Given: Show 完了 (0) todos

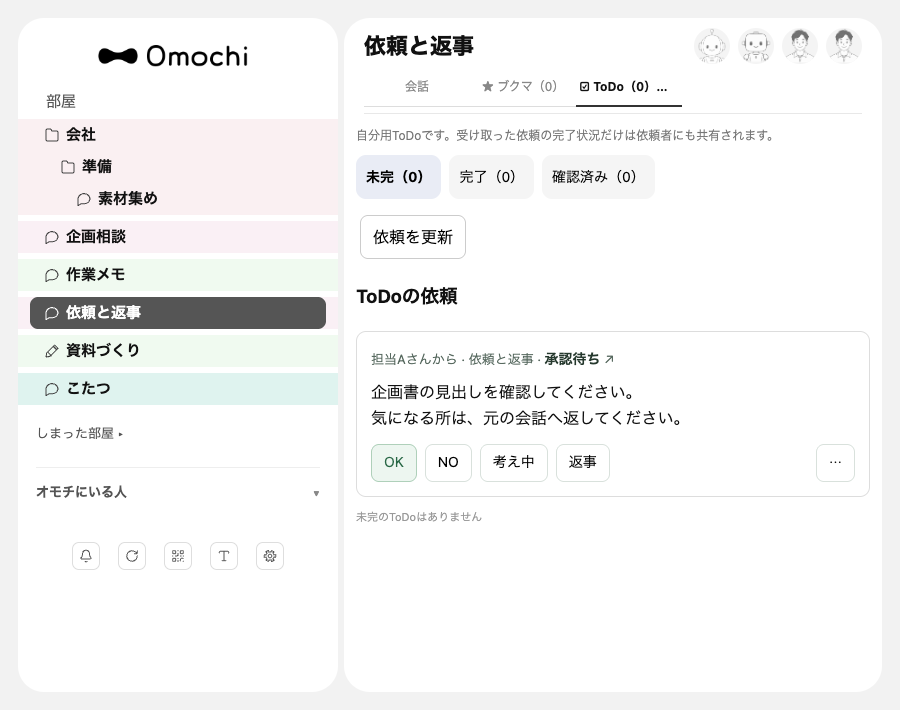Looking at the screenshot, I should pos(491,177).
